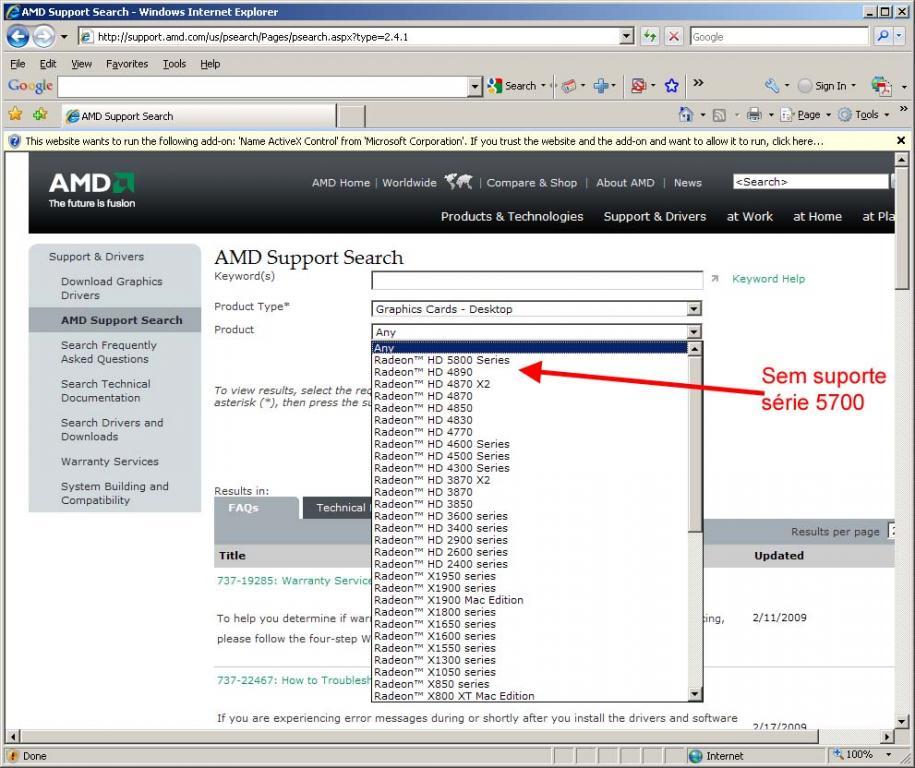Switch to the Technical results tab
Image resolution: width=915 pixels, height=768 pixels.
pyautogui.click(x=337, y=508)
